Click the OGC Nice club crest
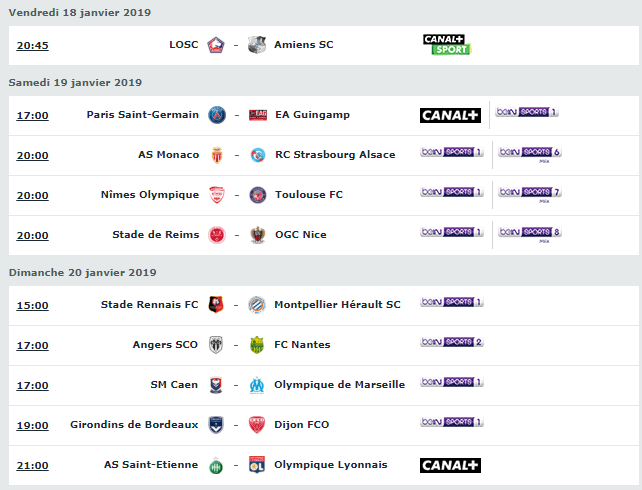This screenshot has width=642, height=490. 258,235
